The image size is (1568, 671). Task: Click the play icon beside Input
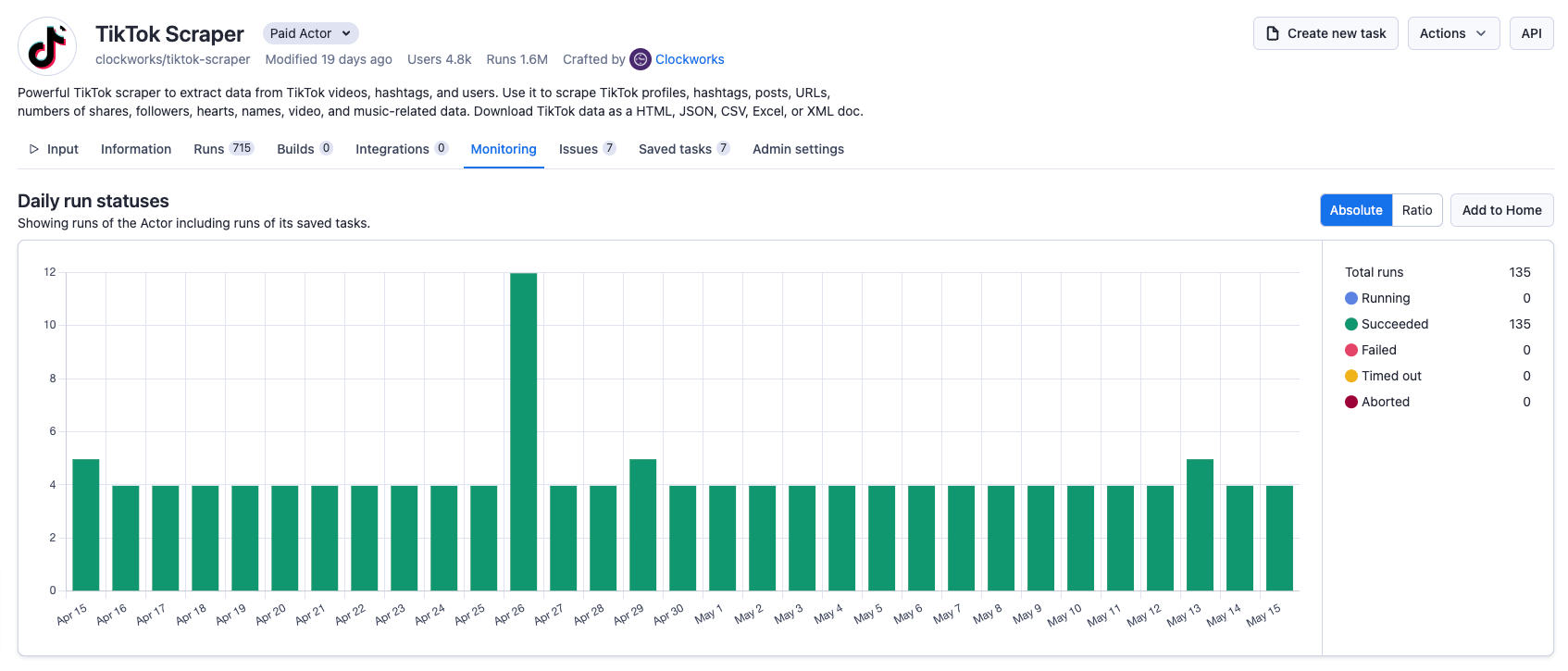tap(34, 149)
